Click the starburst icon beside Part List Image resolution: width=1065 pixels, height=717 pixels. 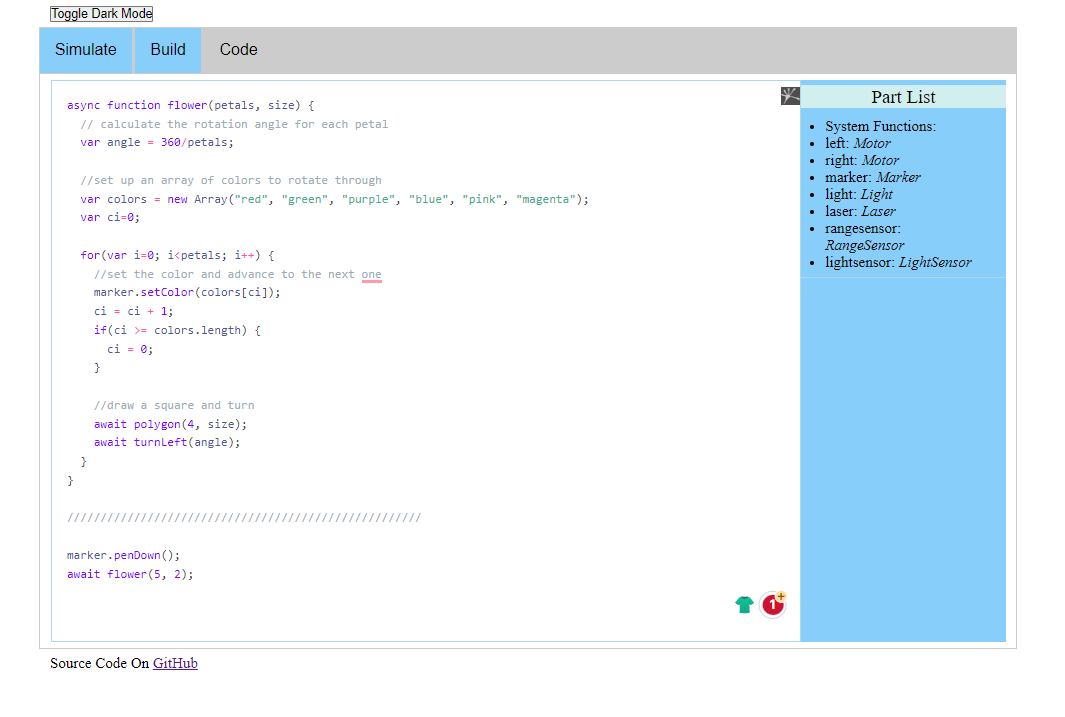pyautogui.click(x=790, y=96)
